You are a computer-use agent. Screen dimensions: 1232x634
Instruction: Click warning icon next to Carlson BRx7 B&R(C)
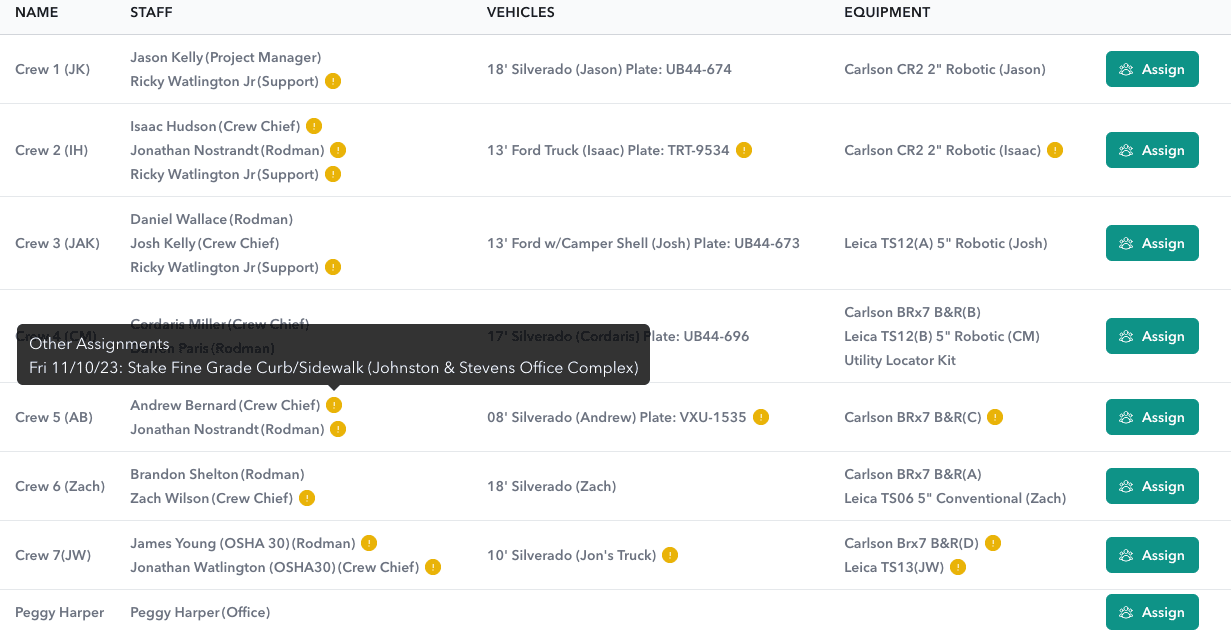click(995, 417)
